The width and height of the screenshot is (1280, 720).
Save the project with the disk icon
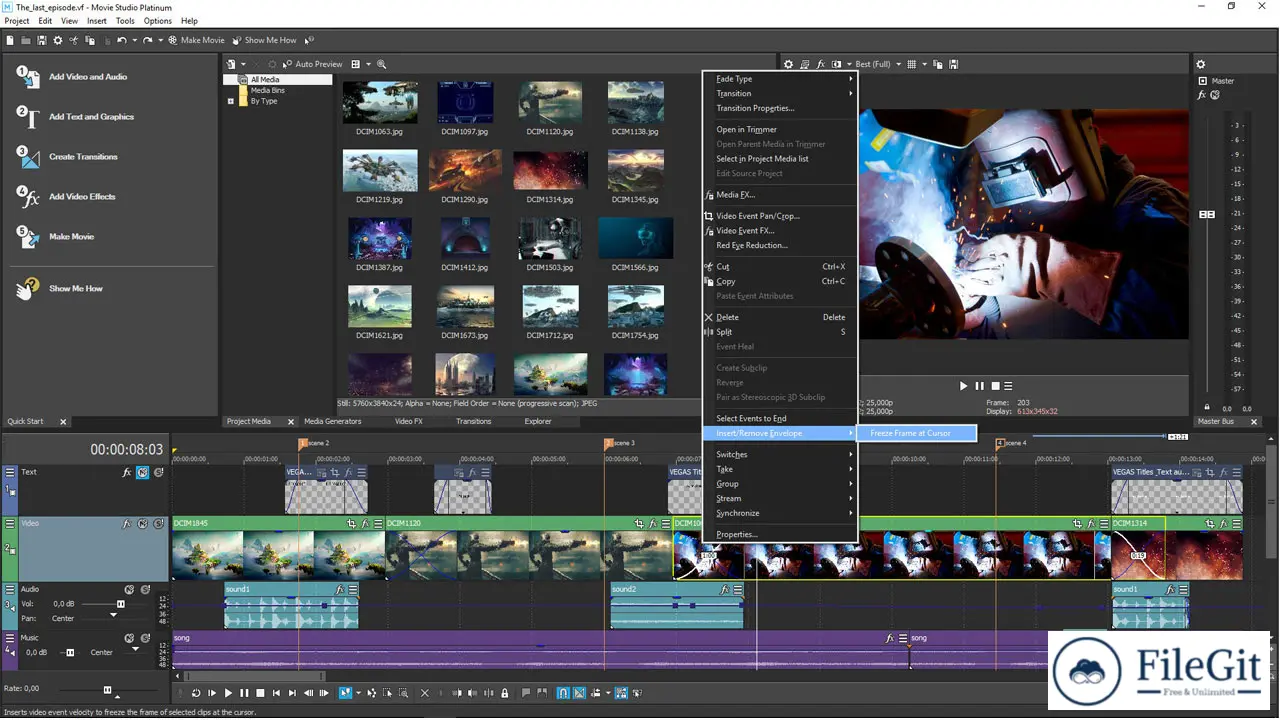pos(42,40)
